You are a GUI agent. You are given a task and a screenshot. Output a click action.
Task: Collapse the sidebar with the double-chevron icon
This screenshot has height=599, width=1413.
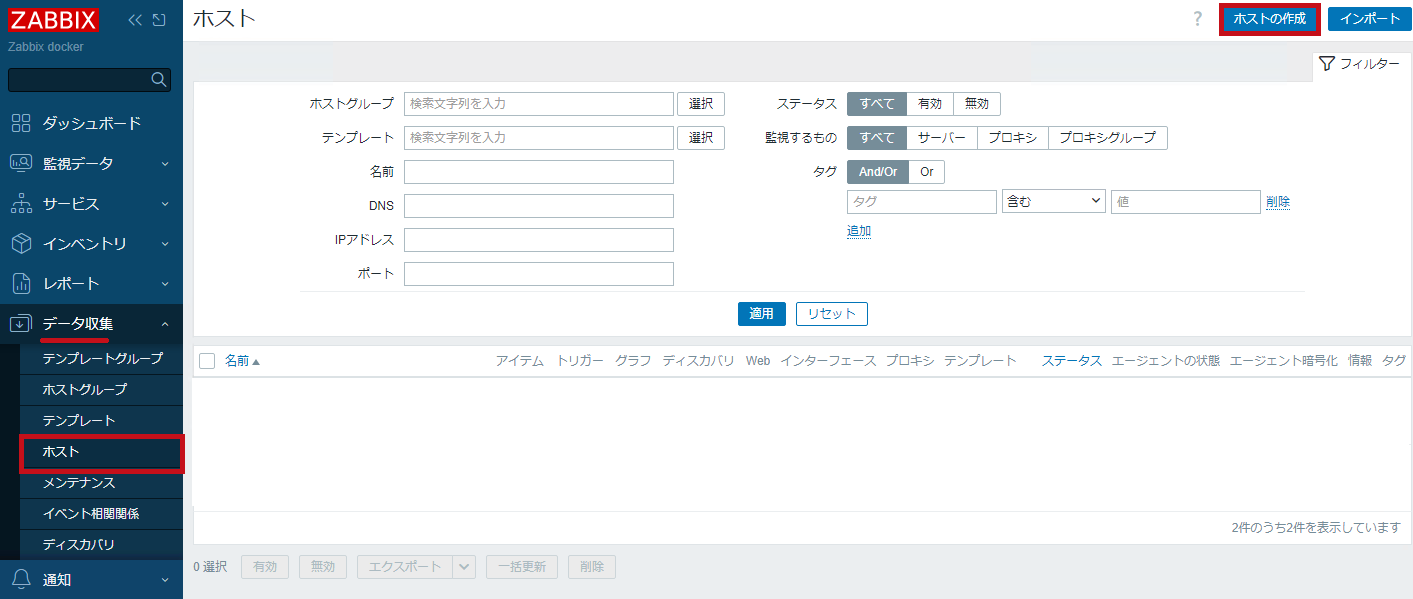click(136, 19)
